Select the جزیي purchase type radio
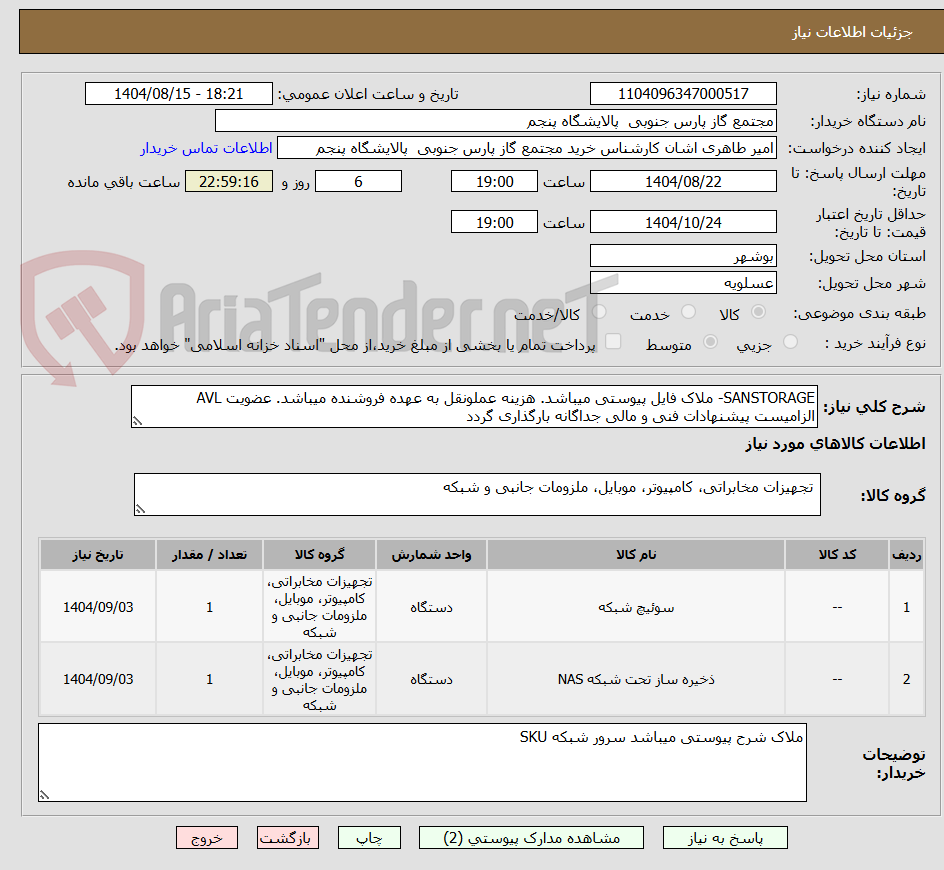Viewport: 944px width, 870px height. [789, 340]
